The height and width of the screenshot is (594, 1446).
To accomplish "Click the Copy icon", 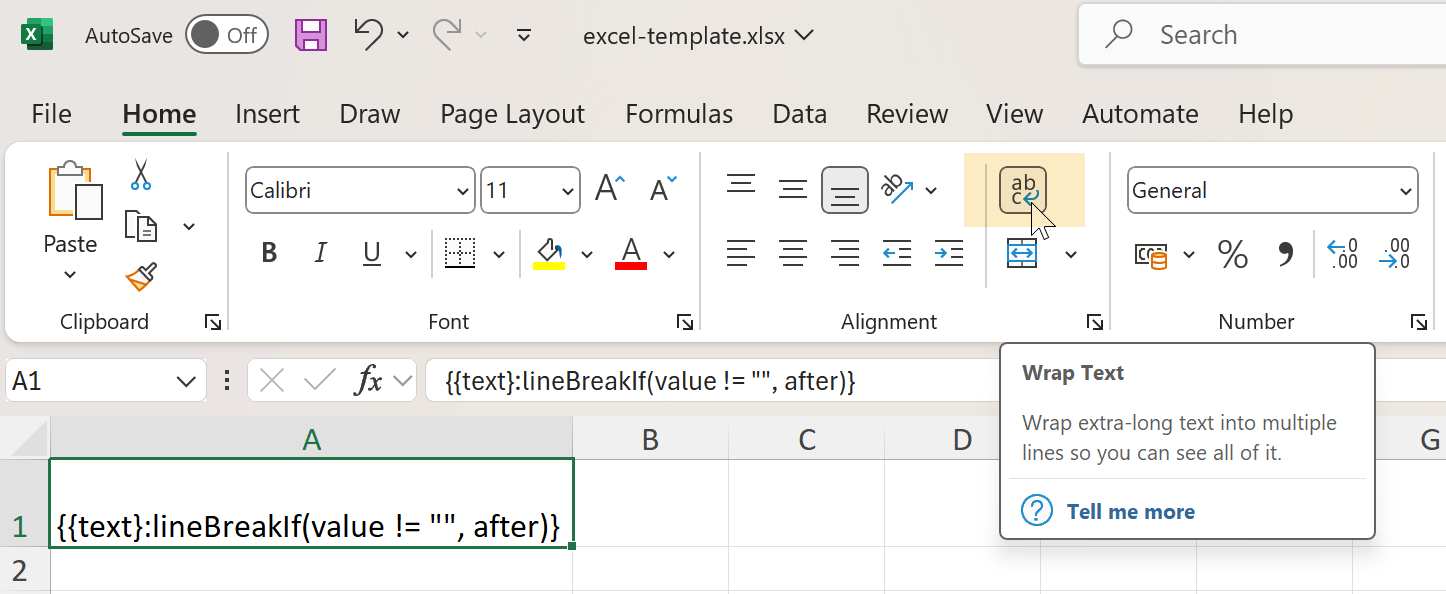I will [x=141, y=226].
